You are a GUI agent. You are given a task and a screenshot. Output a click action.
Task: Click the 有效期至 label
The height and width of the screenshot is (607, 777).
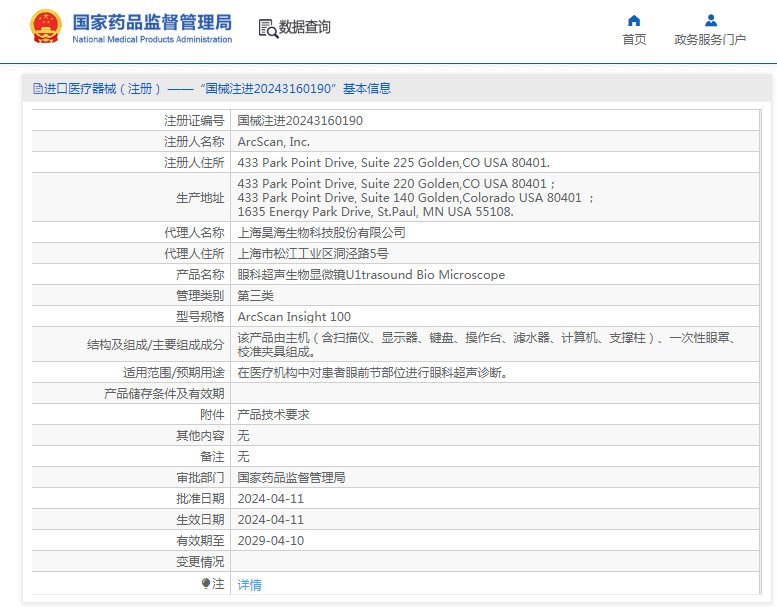click(x=200, y=541)
